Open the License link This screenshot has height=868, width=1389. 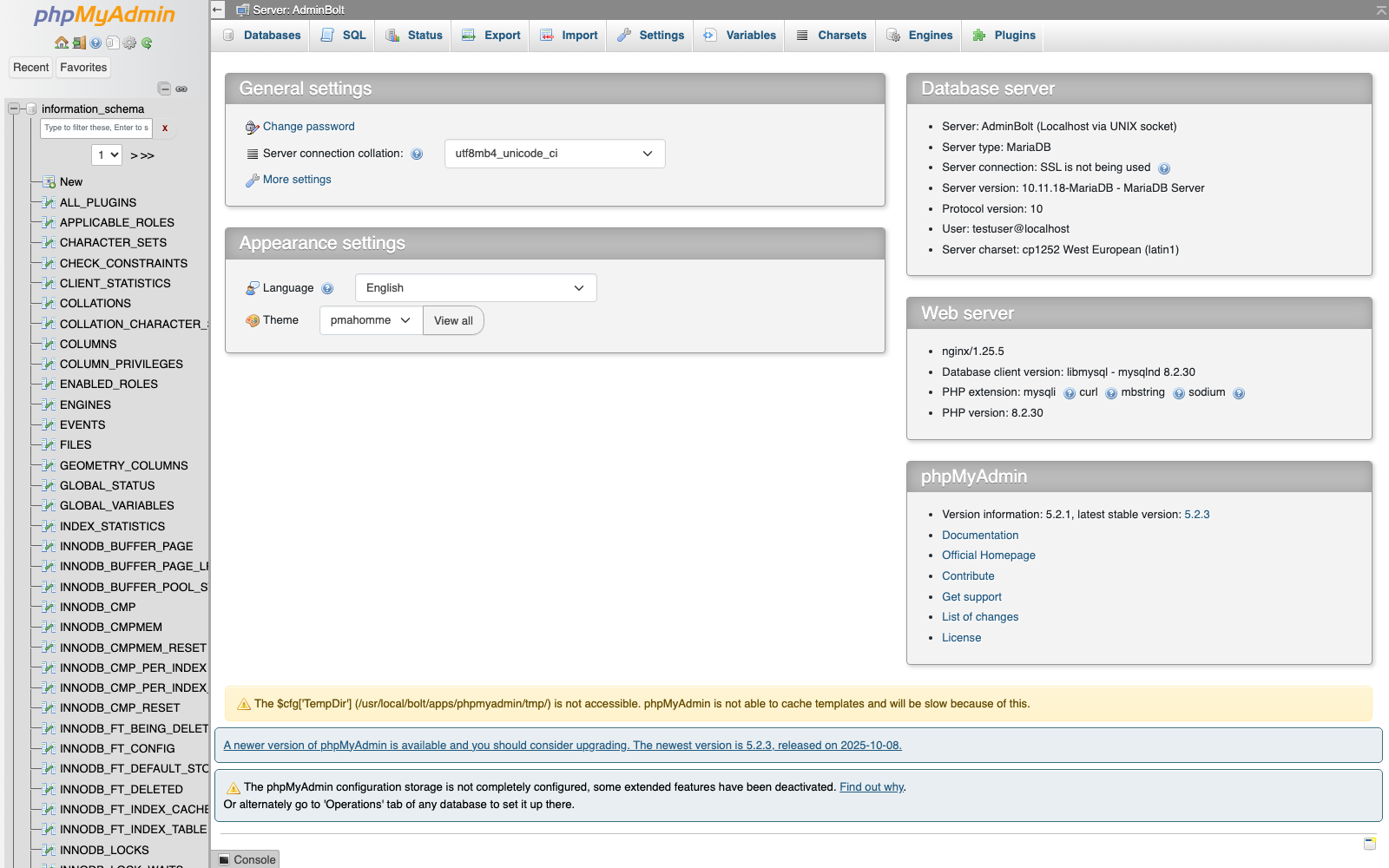coord(961,638)
